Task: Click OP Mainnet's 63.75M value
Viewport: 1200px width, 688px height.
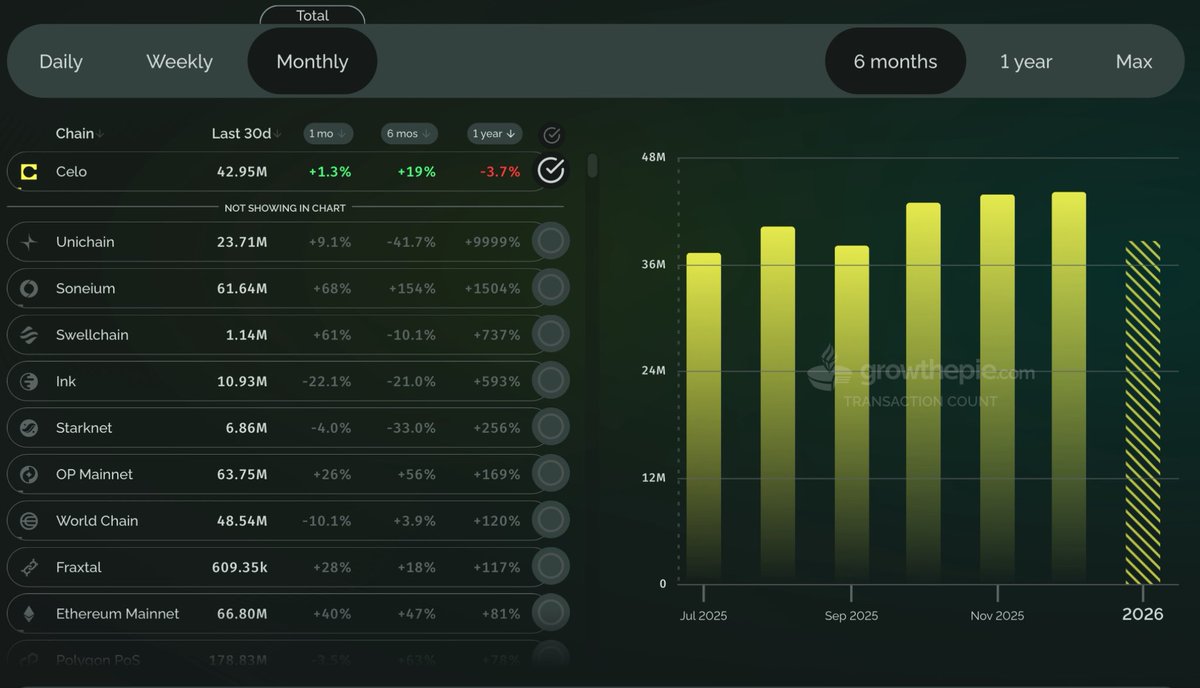Action: coord(242,474)
